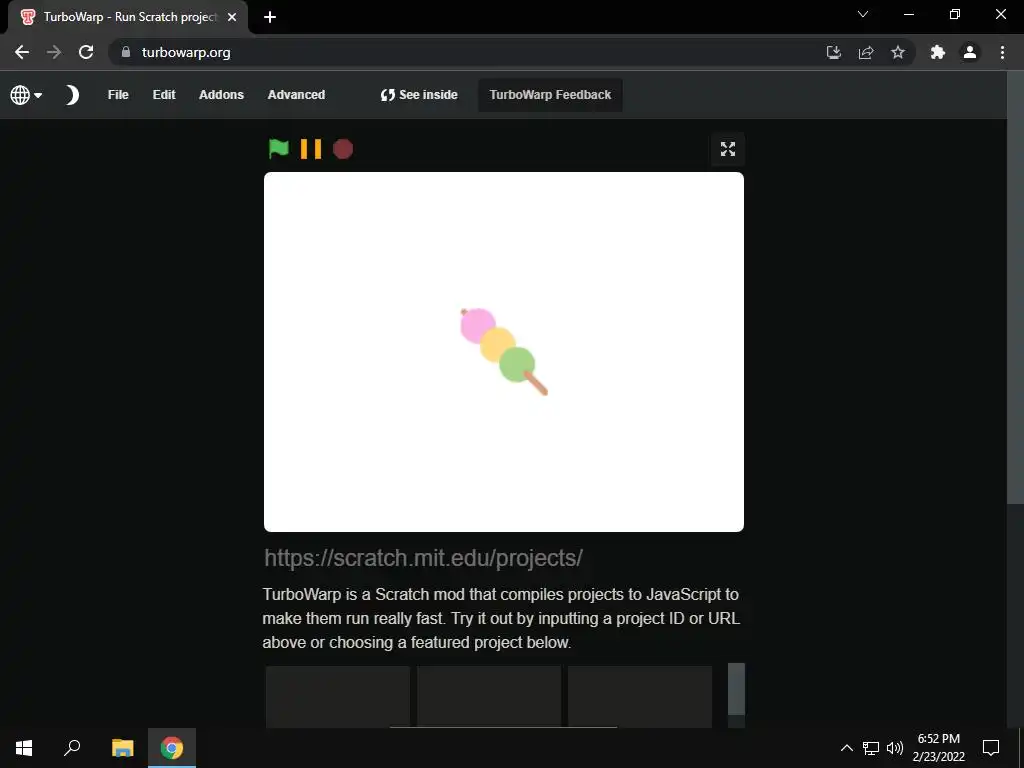The image size is (1024, 768).
Task: Click the green flag to start project
Action: [279, 149]
